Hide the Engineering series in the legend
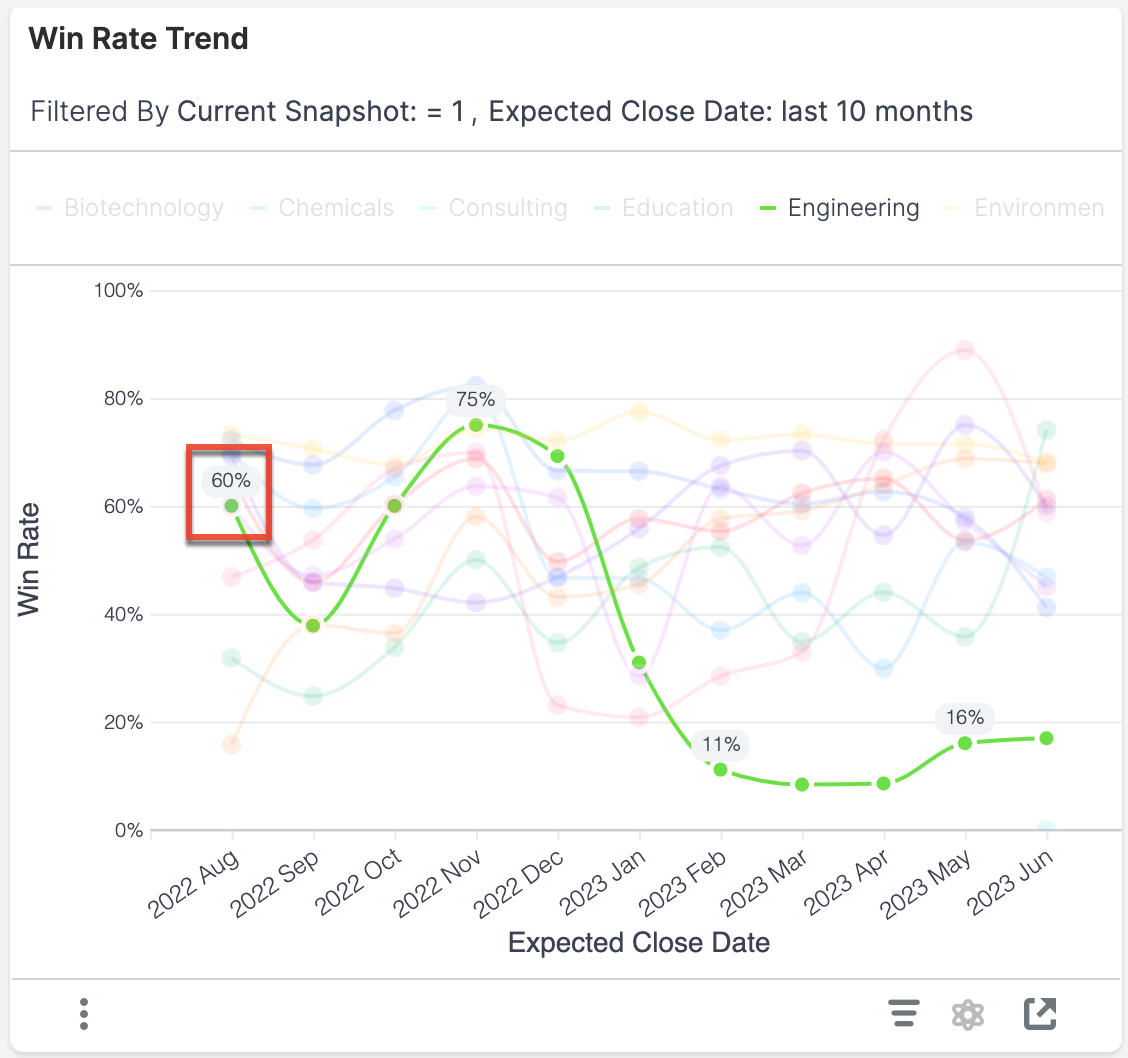Screen dimensions: 1128x1058 [x=852, y=207]
